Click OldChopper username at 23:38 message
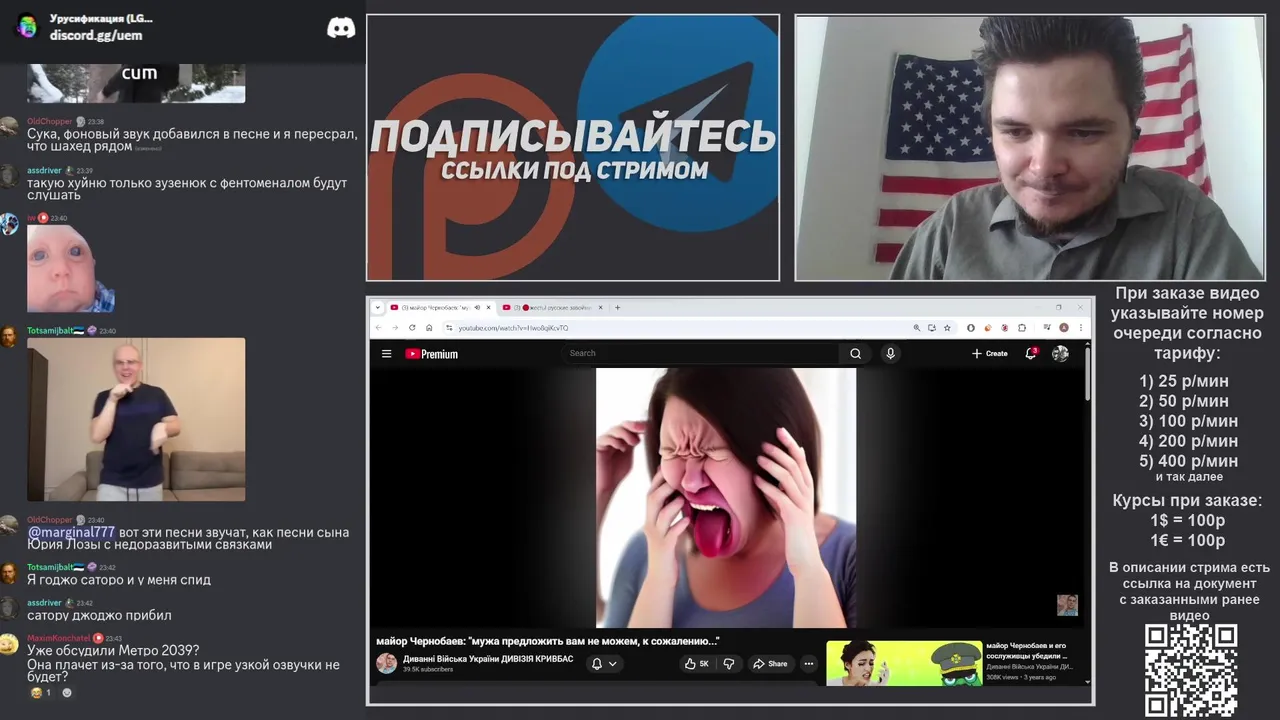Image resolution: width=1280 pixels, height=720 pixels. click(x=50, y=122)
